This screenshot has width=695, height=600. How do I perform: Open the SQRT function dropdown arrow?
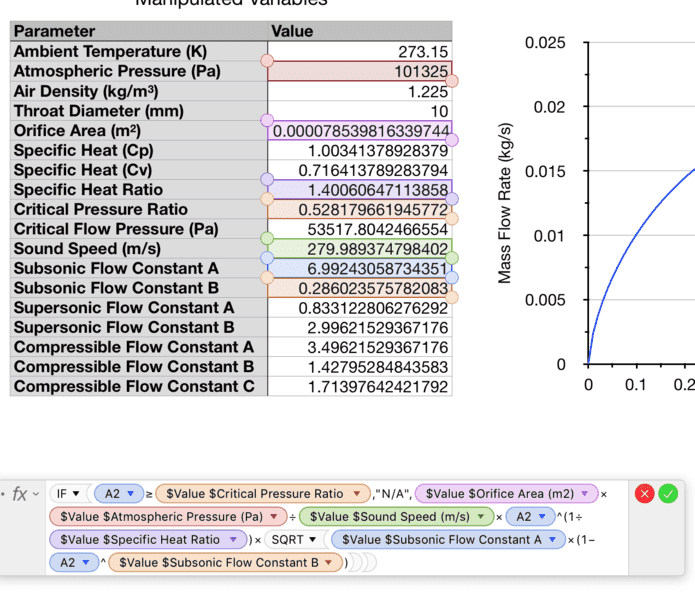313,540
